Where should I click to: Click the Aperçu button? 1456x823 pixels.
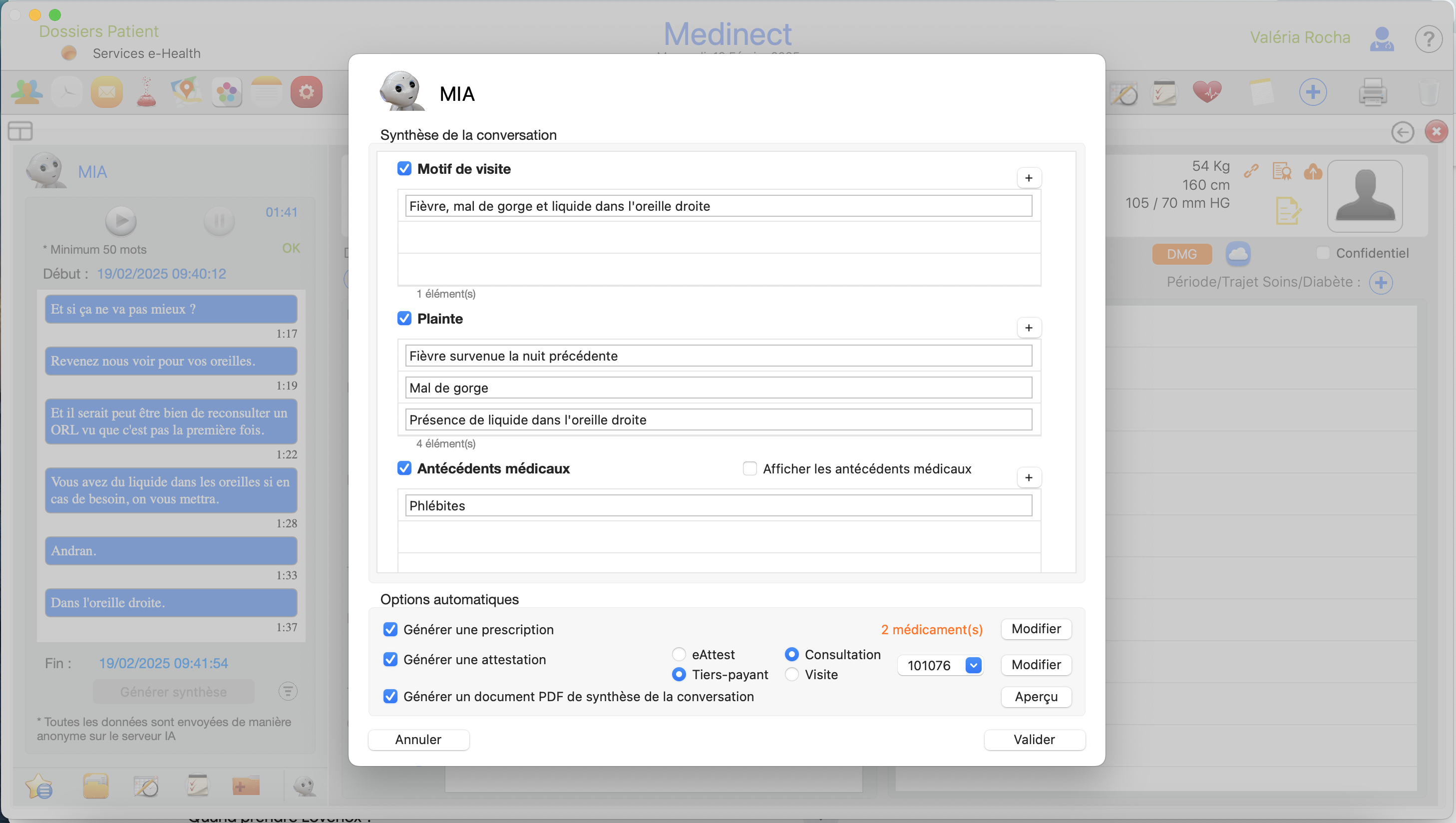[1036, 696]
